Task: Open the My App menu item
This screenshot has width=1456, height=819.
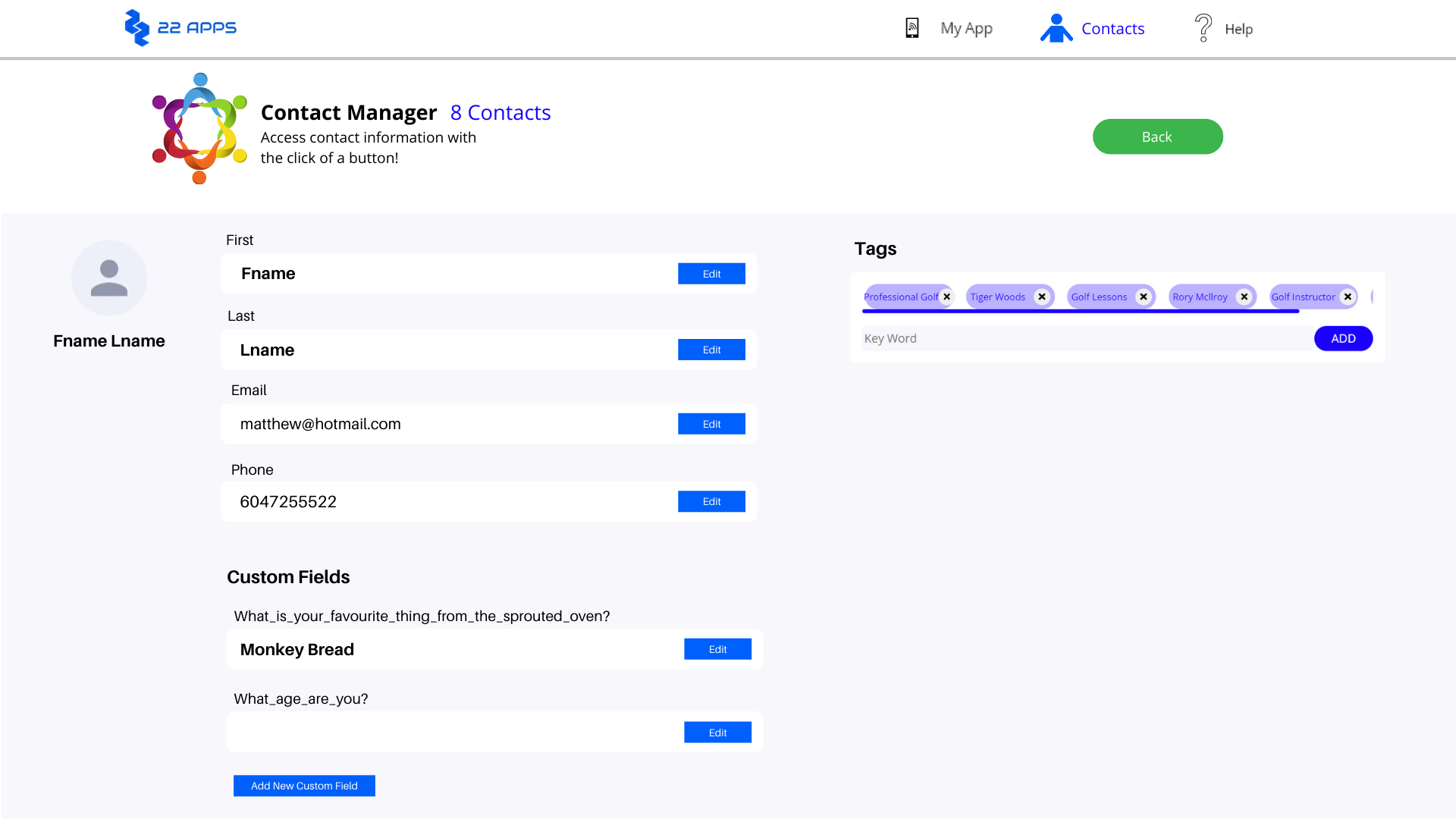Action: [x=966, y=29]
